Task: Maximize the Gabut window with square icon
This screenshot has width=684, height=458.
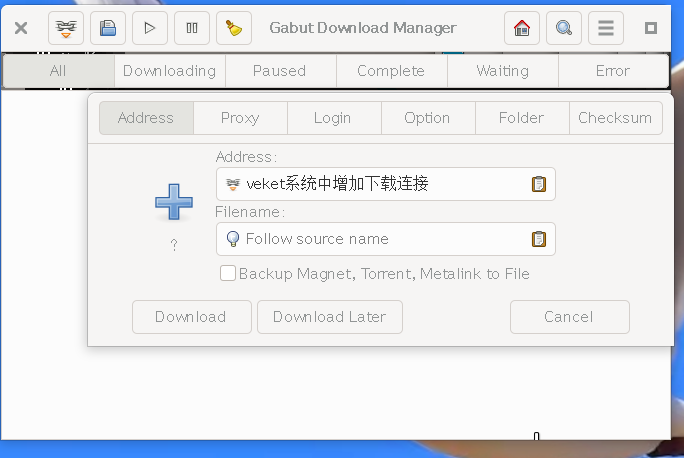Action: [x=651, y=28]
